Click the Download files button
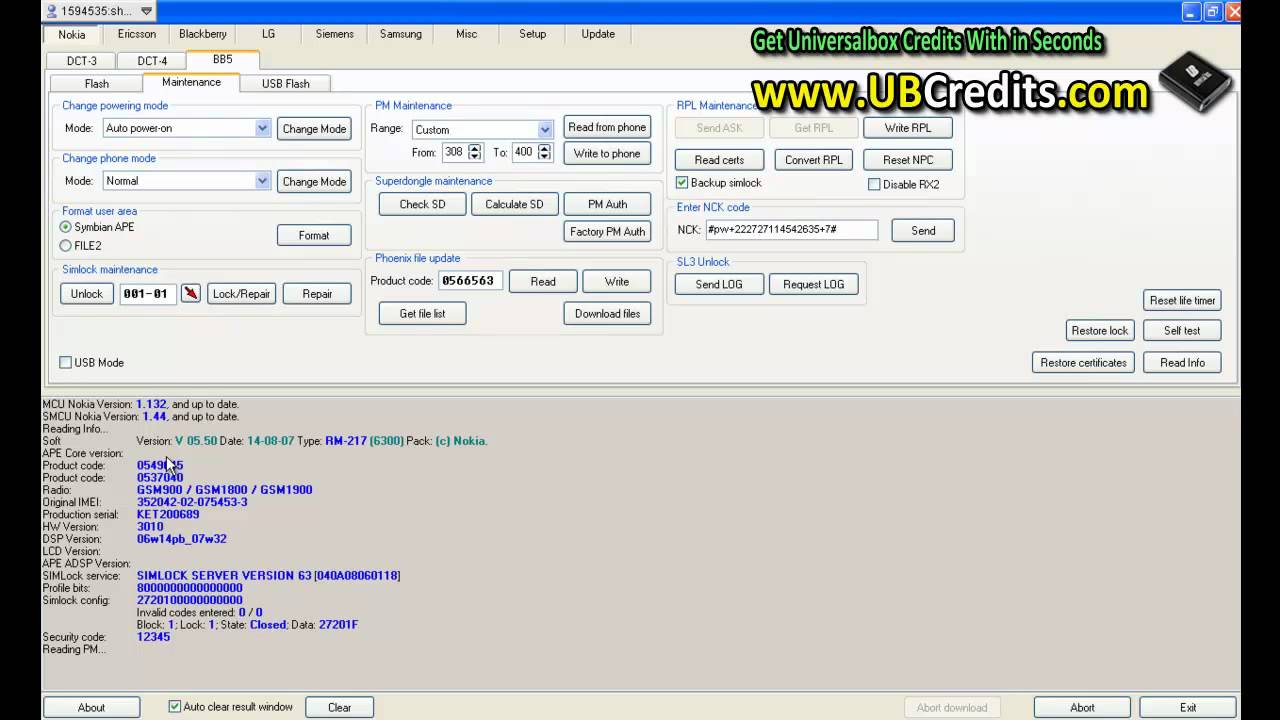The width and height of the screenshot is (1280, 720). pos(607,313)
